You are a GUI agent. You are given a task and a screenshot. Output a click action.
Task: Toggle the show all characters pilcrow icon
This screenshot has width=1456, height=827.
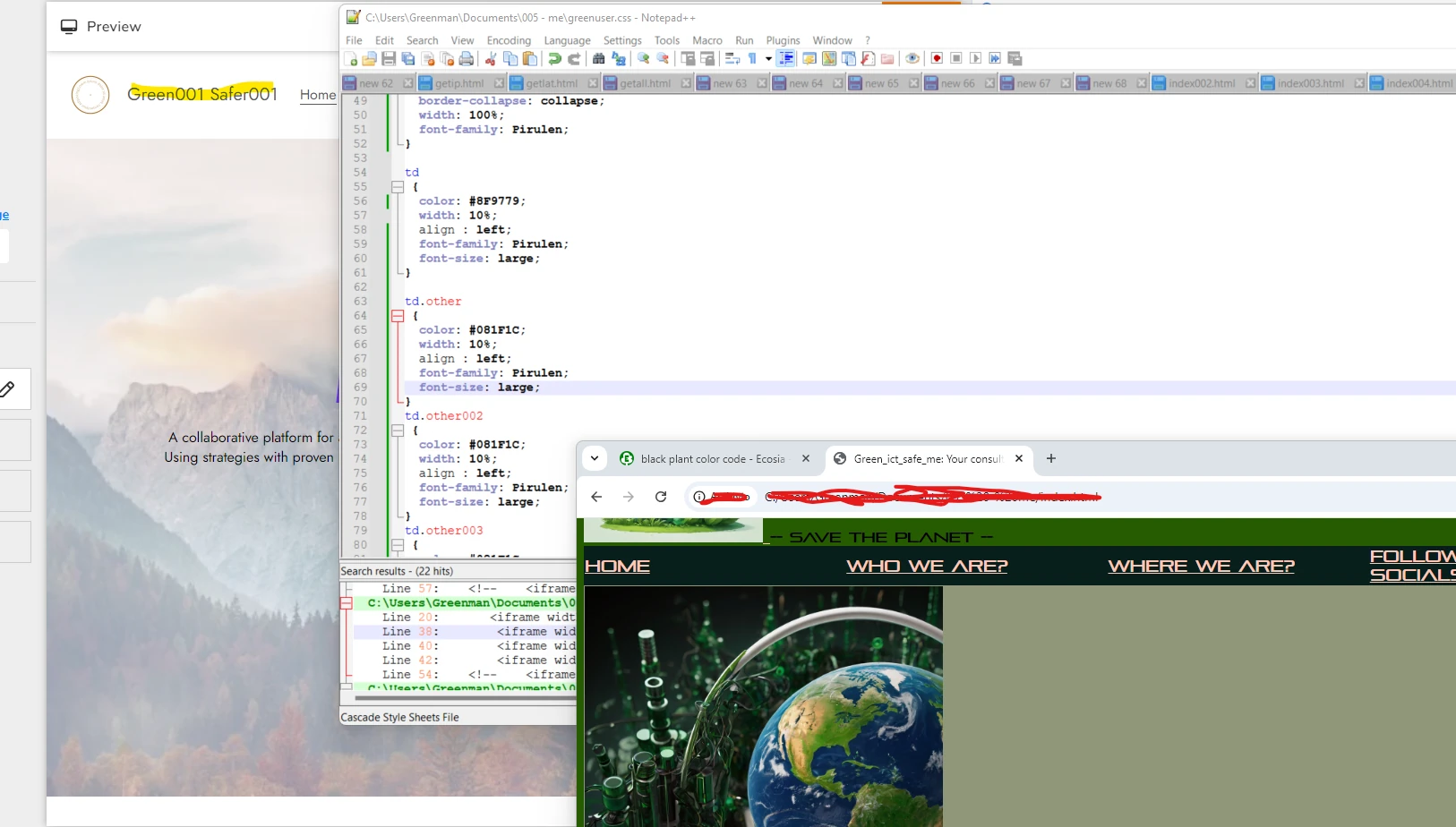point(752,59)
